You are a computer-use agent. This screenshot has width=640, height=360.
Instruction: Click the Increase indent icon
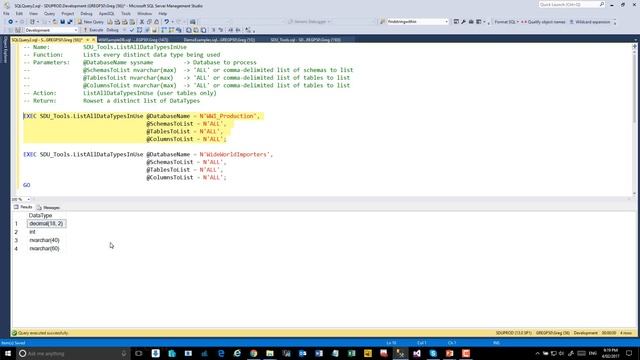(238, 30)
